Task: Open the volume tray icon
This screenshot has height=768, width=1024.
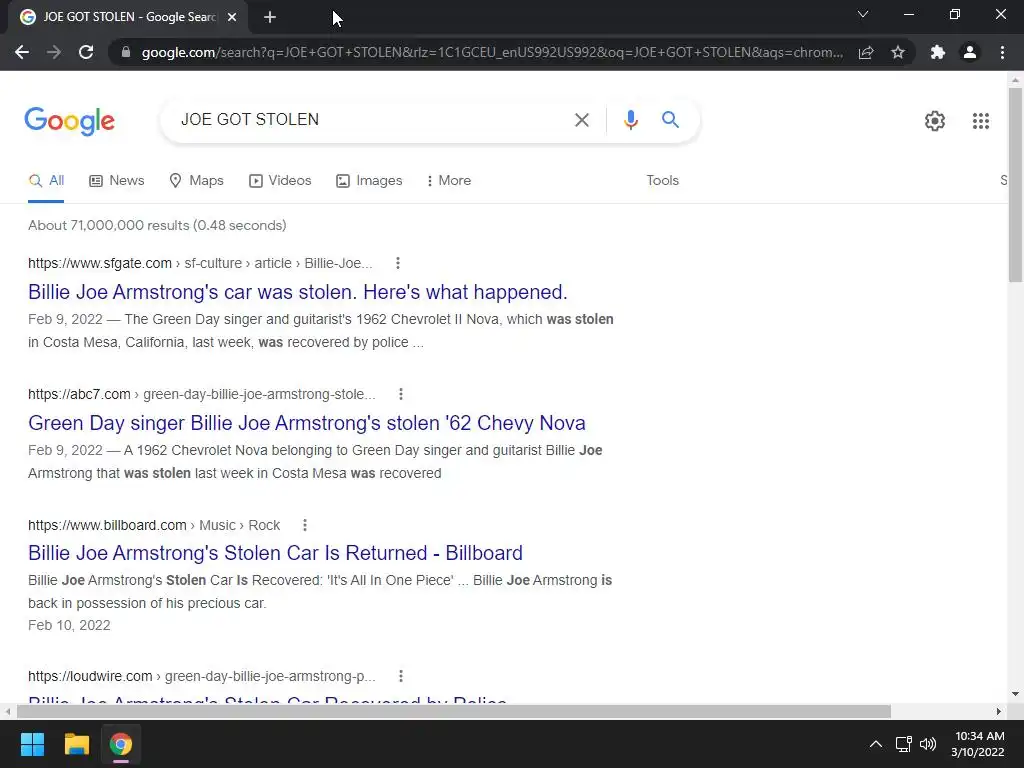Action: pos(928,744)
